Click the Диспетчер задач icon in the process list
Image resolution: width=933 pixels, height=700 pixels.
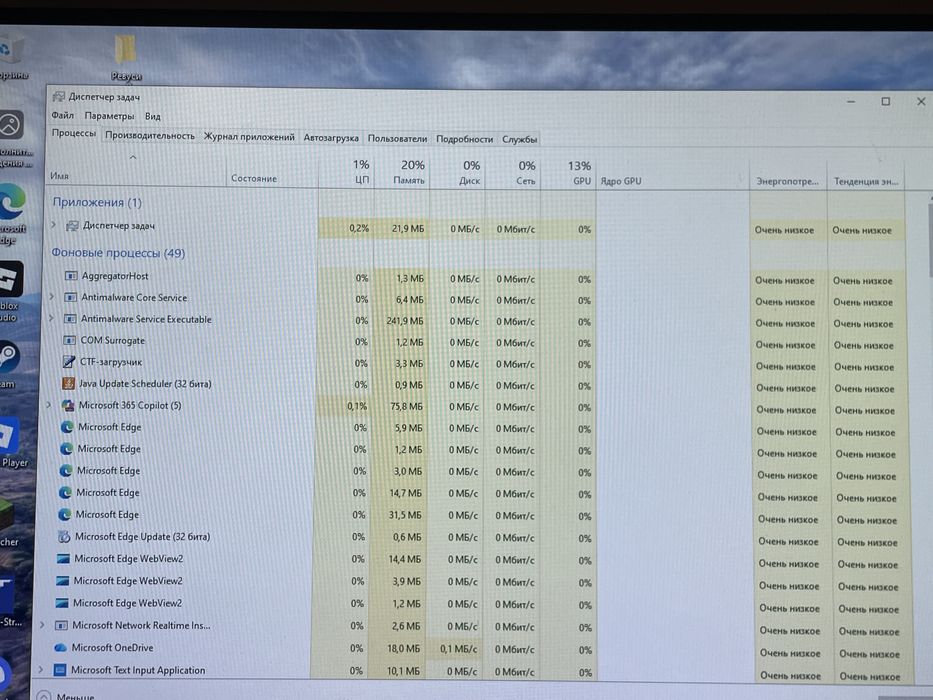[x=72, y=226]
